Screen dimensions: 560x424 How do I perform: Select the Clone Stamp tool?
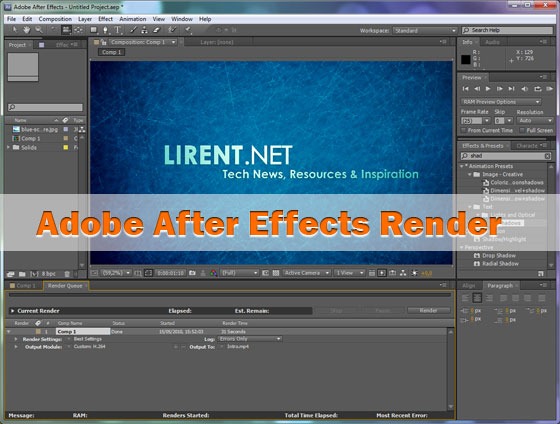pos(144,30)
